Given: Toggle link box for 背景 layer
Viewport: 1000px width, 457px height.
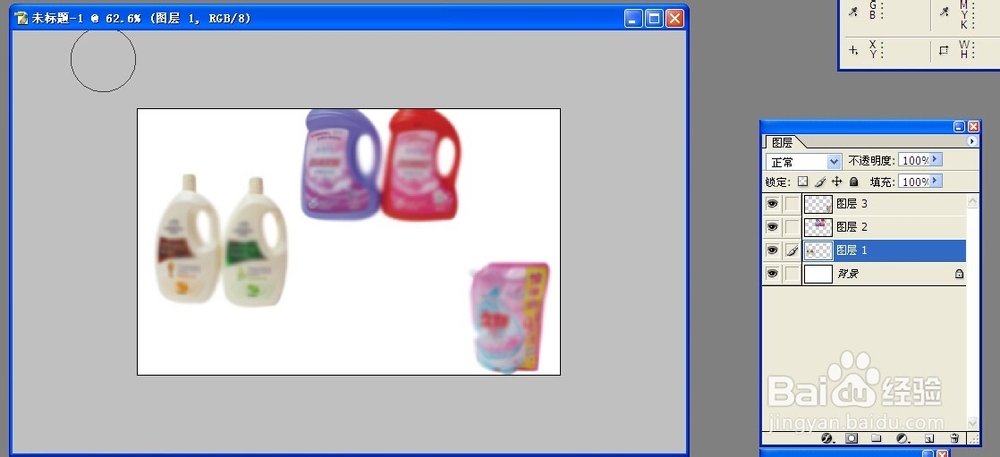Looking at the screenshot, I should pyautogui.click(x=791, y=274).
